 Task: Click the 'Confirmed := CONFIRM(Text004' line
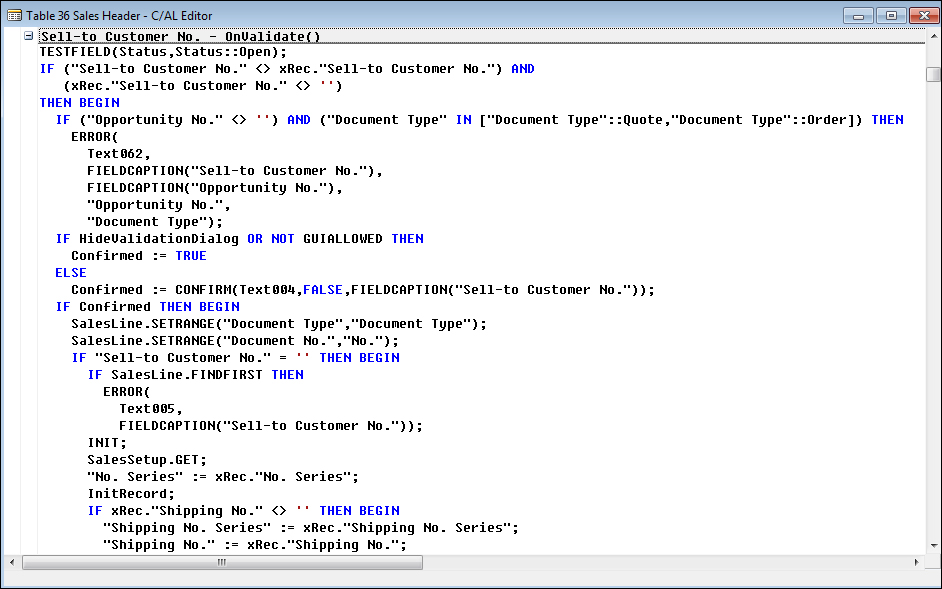[x=363, y=290]
